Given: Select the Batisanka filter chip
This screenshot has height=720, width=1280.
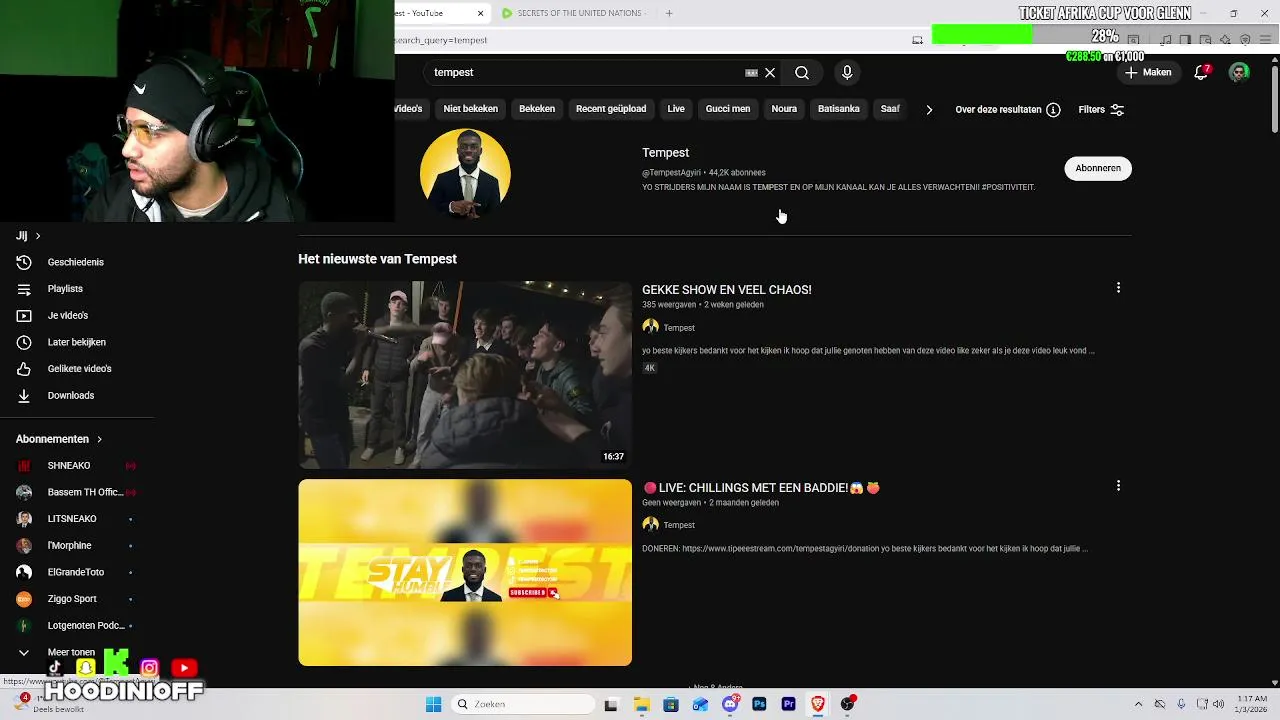Looking at the screenshot, I should pos(839,109).
